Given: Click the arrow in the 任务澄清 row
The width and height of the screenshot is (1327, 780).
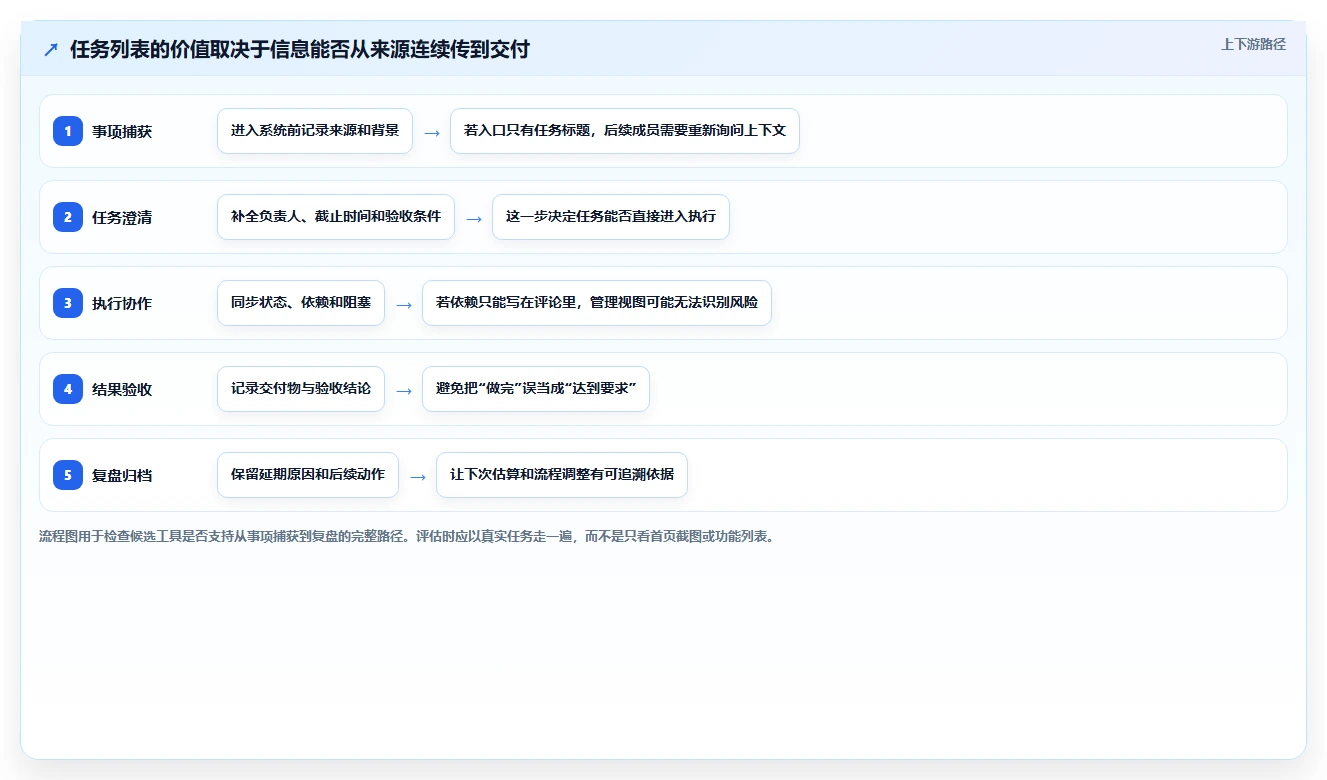Looking at the screenshot, I should [474, 218].
